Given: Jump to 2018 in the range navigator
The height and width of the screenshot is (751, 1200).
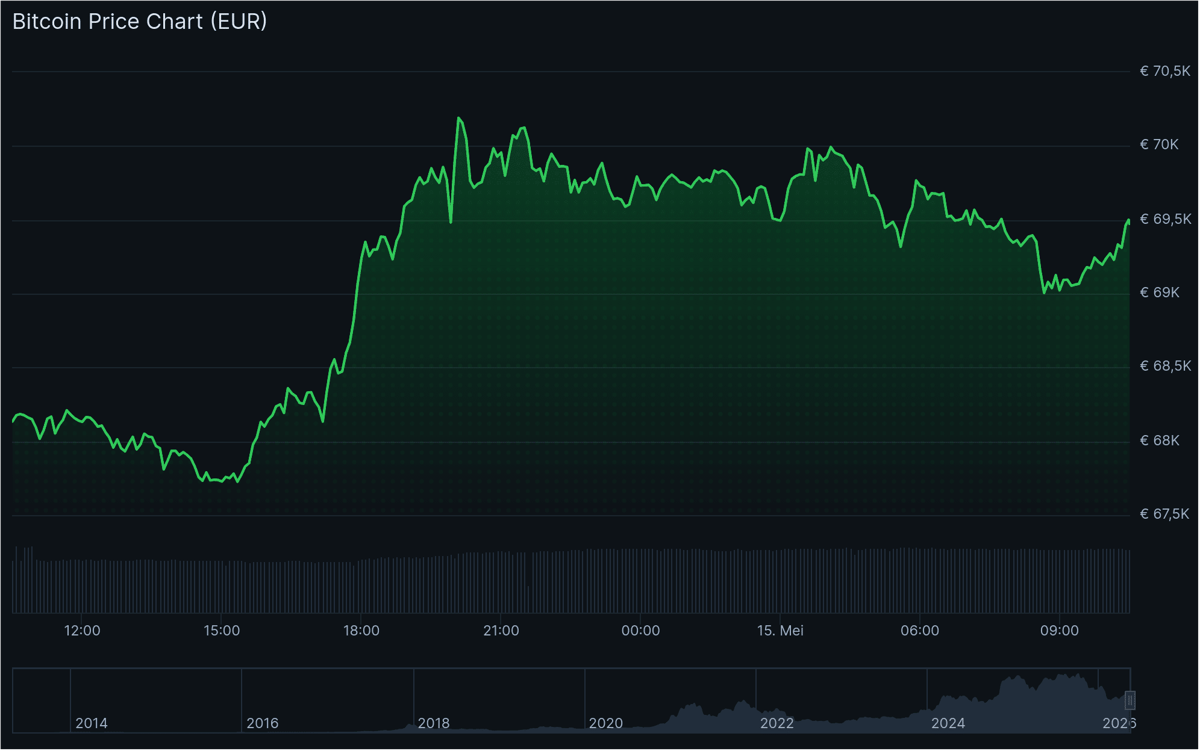Looking at the screenshot, I should point(434,723).
